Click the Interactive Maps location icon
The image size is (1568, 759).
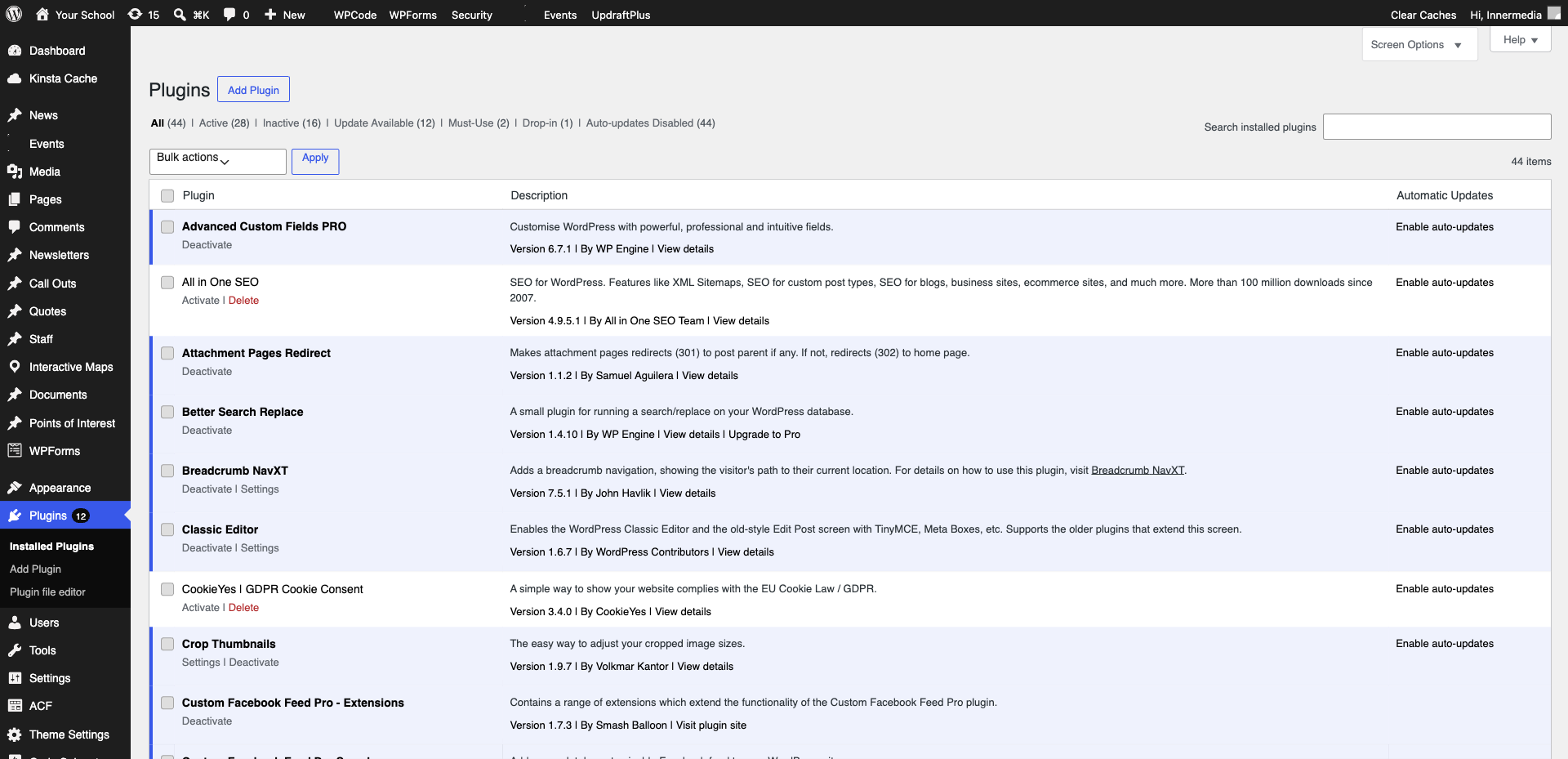[15, 367]
